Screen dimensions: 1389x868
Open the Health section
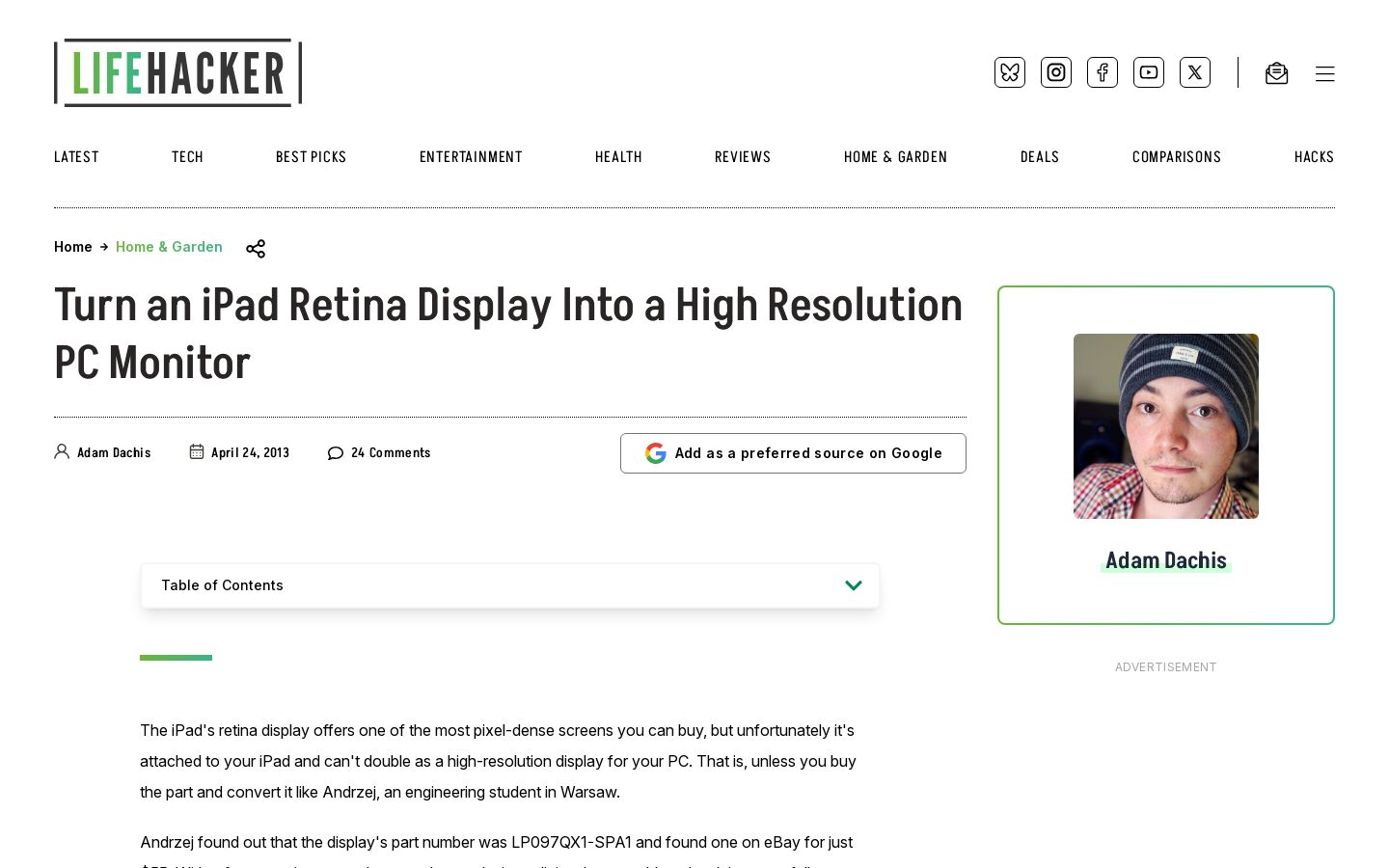click(618, 157)
